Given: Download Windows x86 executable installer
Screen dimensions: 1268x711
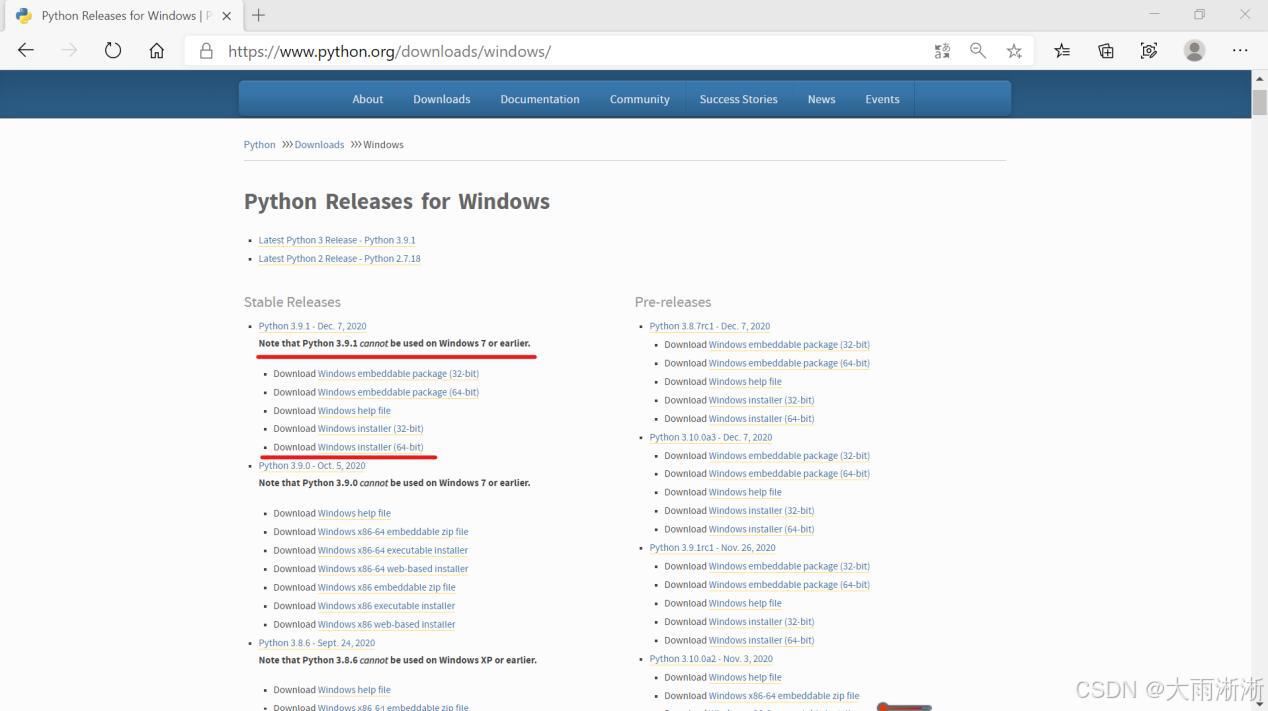Looking at the screenshot, I should click(x=386, y=606).
